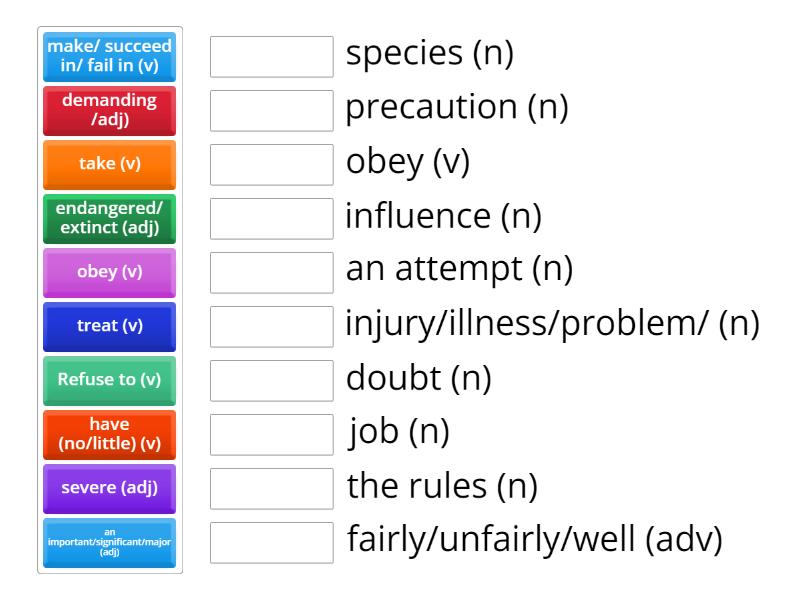Viewport: 800px width, 600px height.
Task: Click the blank box beside 'obey (v)' definition
Action: pos(272,165)
